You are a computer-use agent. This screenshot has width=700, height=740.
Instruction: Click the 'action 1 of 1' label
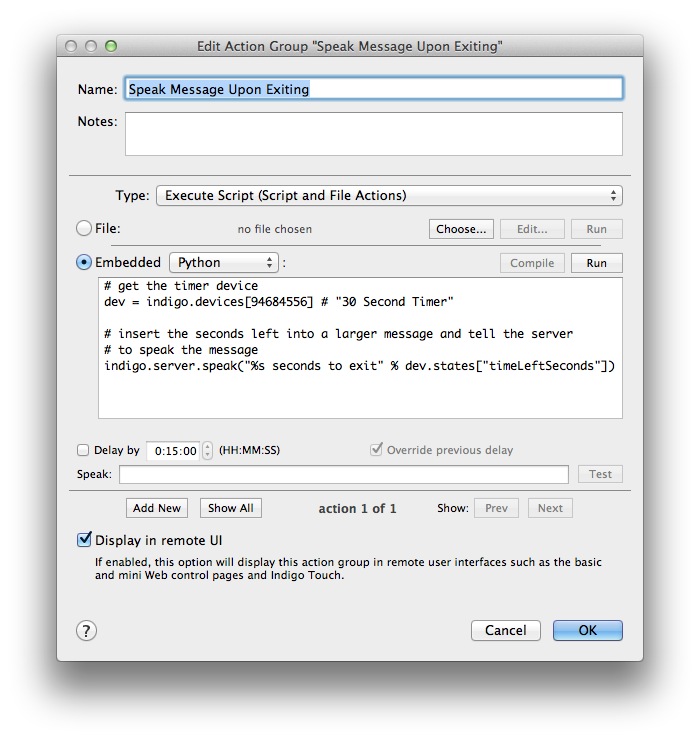[357, 508]
